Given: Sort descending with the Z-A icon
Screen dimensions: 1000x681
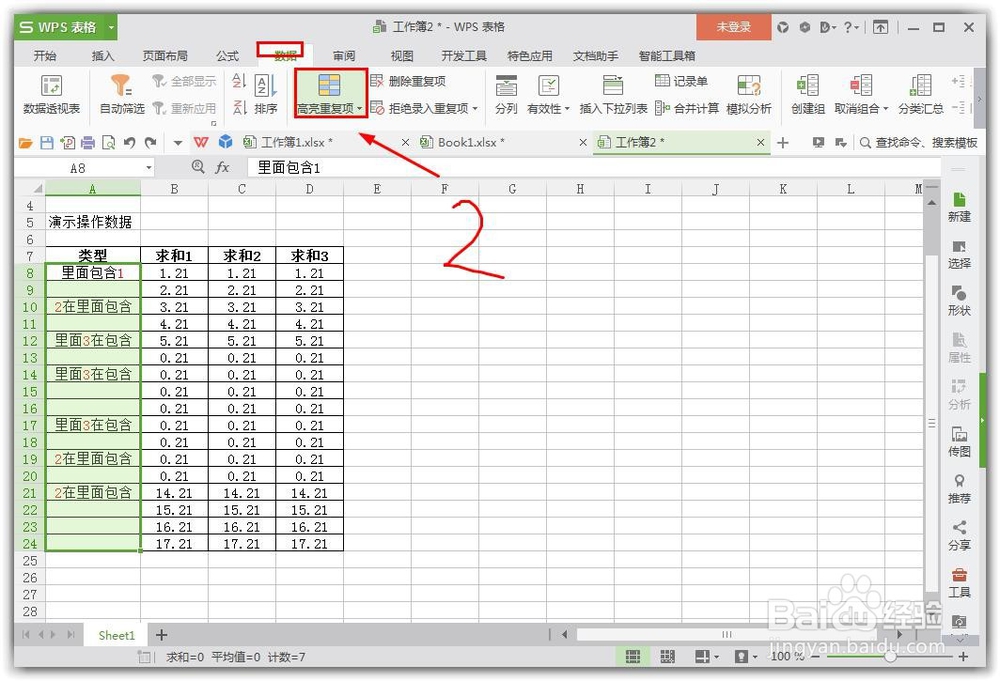Looking at the screenshot, I should click(x=239, y=107).
